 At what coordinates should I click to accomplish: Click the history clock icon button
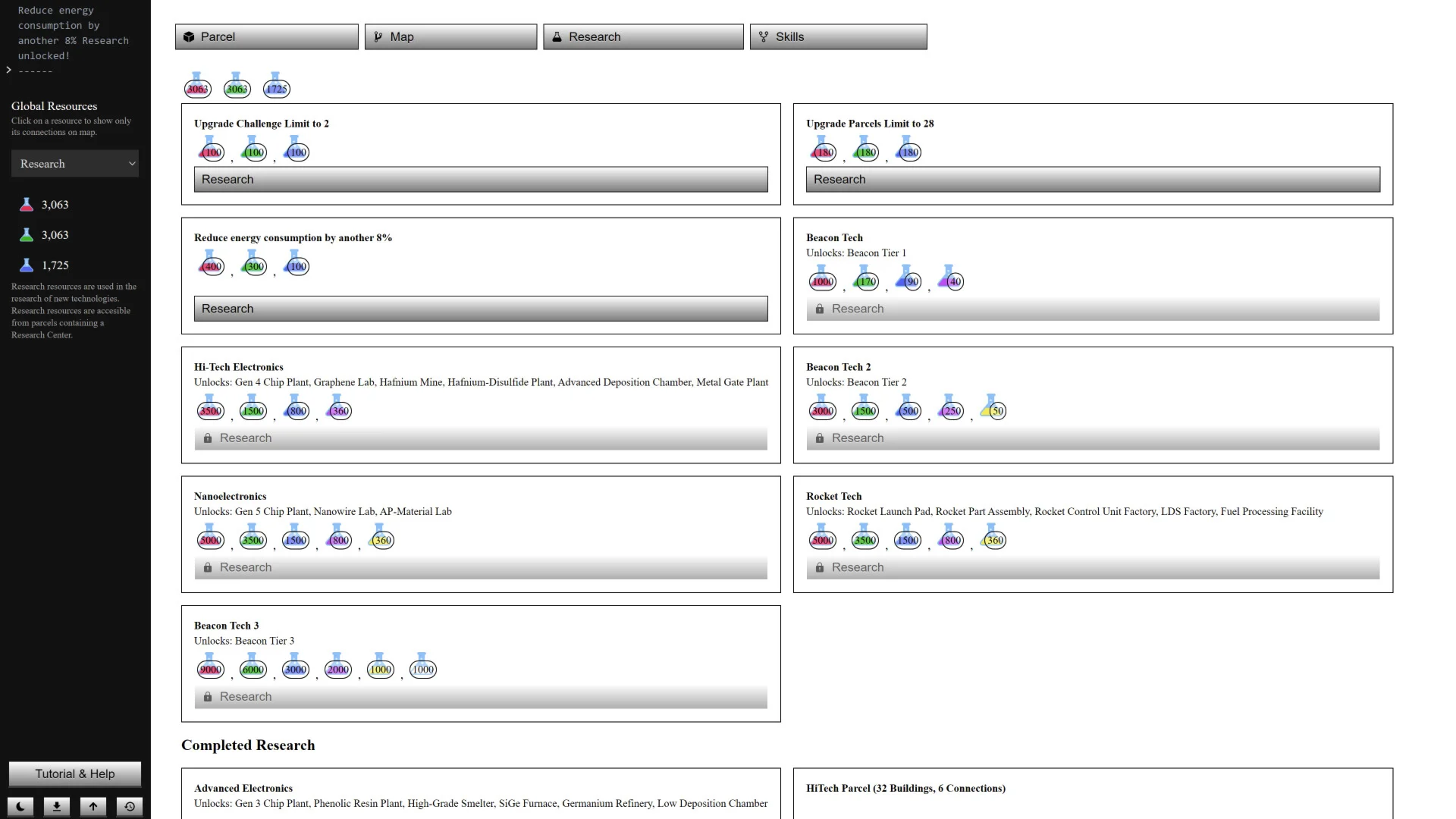[130, 806]
